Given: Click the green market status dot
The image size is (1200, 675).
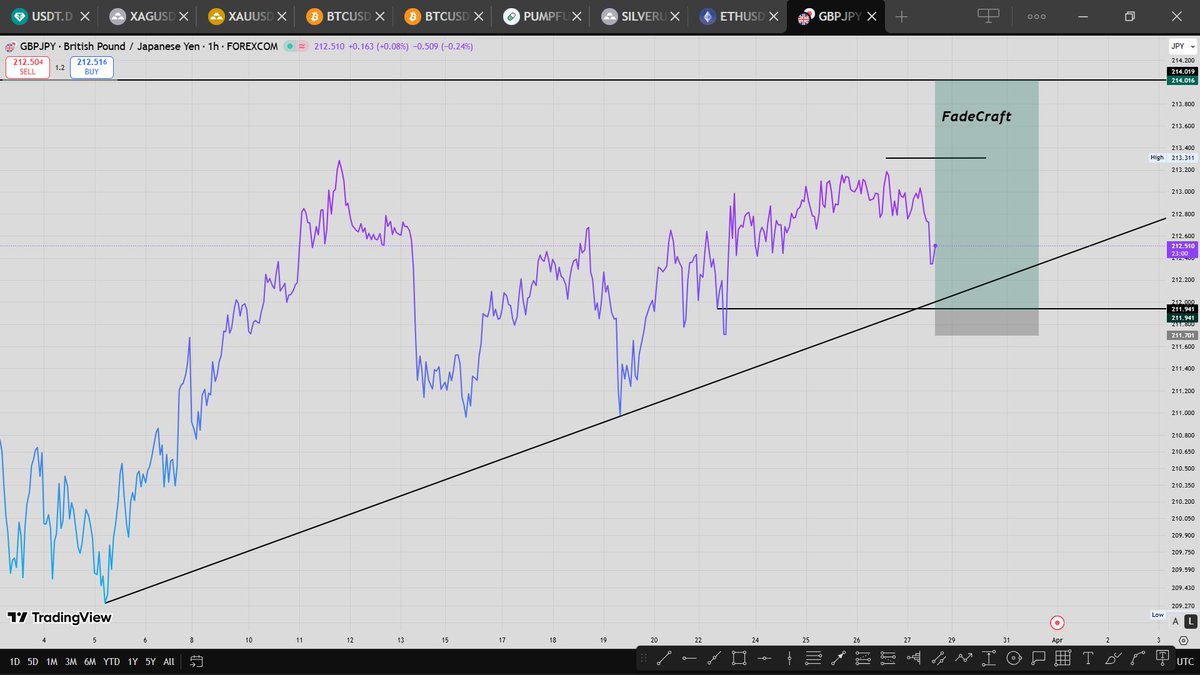Looking at the screenshot, I should [x=290, y=46].
